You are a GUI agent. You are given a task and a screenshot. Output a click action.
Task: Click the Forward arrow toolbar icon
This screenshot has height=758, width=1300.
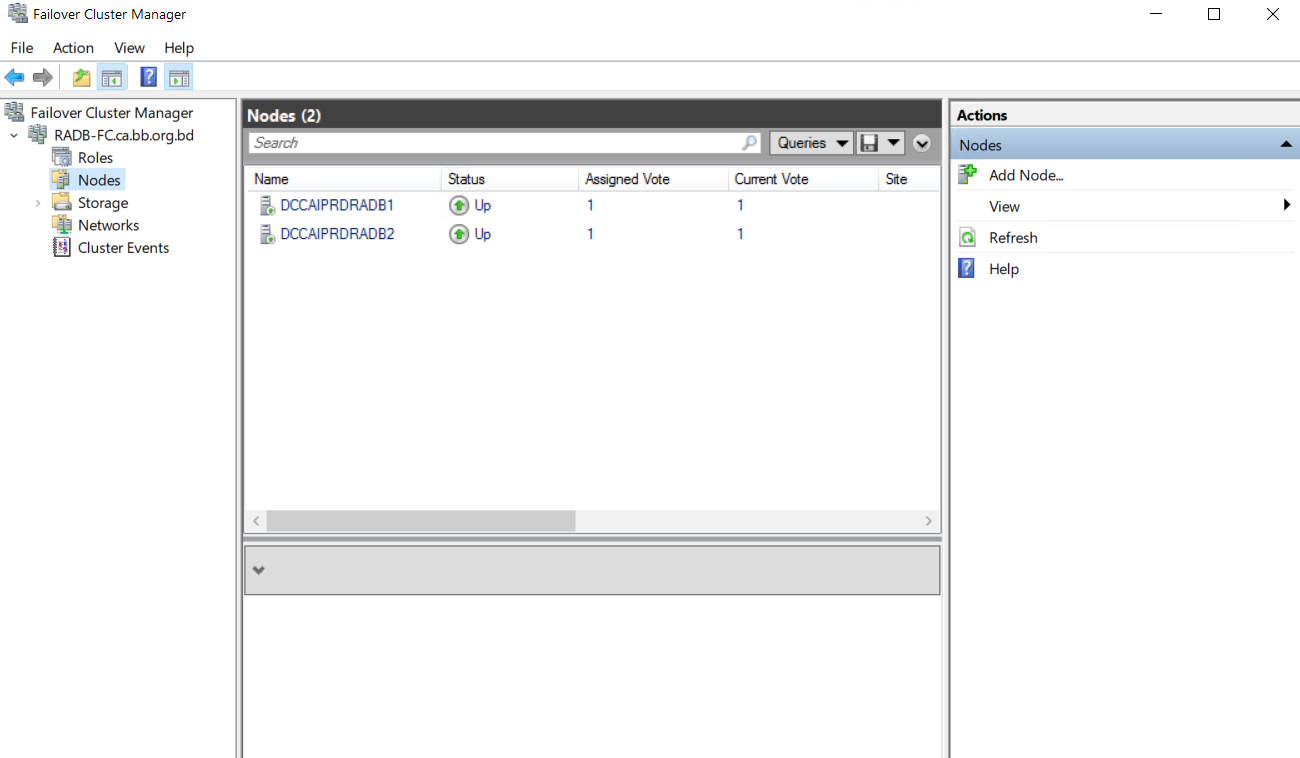pos(43,77)
